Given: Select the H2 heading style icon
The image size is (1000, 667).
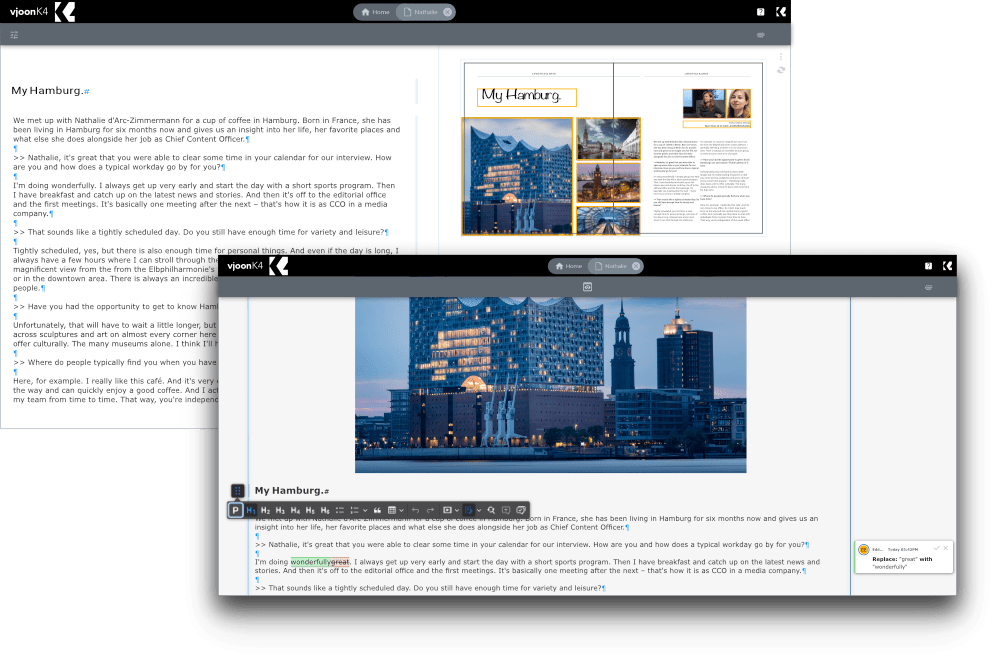Looking at the screenshot, I should (x=265, y=510).
